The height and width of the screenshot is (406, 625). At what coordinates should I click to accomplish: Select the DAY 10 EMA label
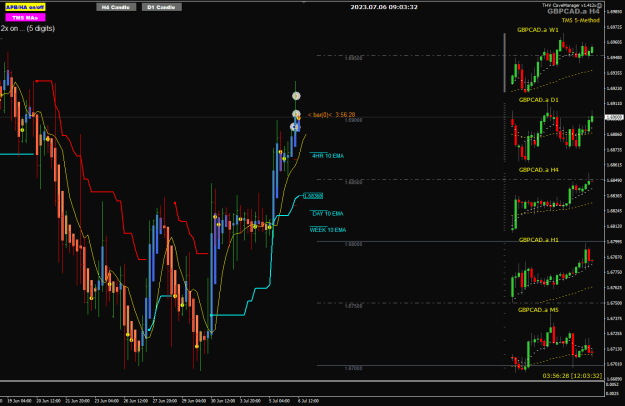(x=328, y=214)
